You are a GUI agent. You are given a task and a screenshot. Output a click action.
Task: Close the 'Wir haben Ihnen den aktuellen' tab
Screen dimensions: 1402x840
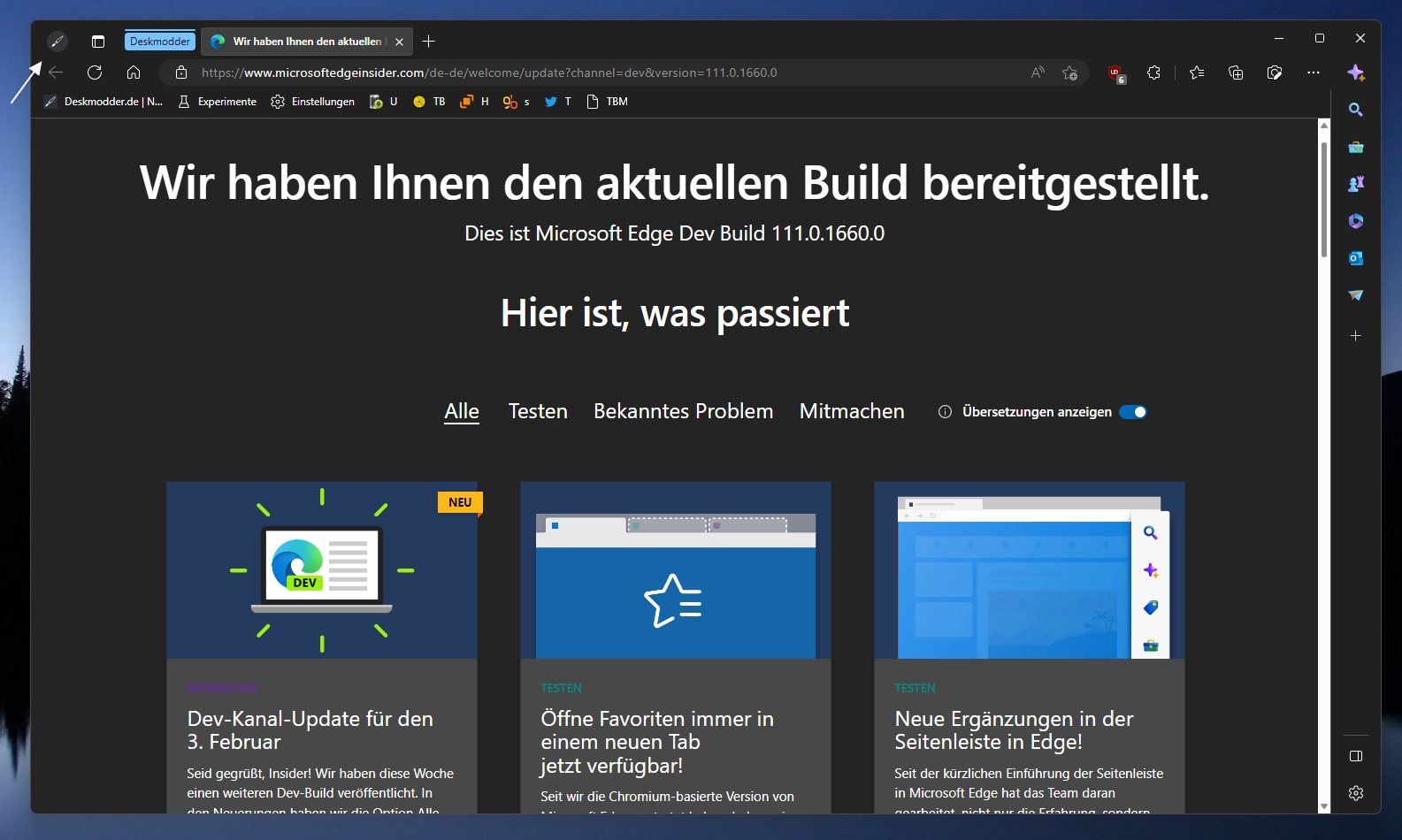400,42
